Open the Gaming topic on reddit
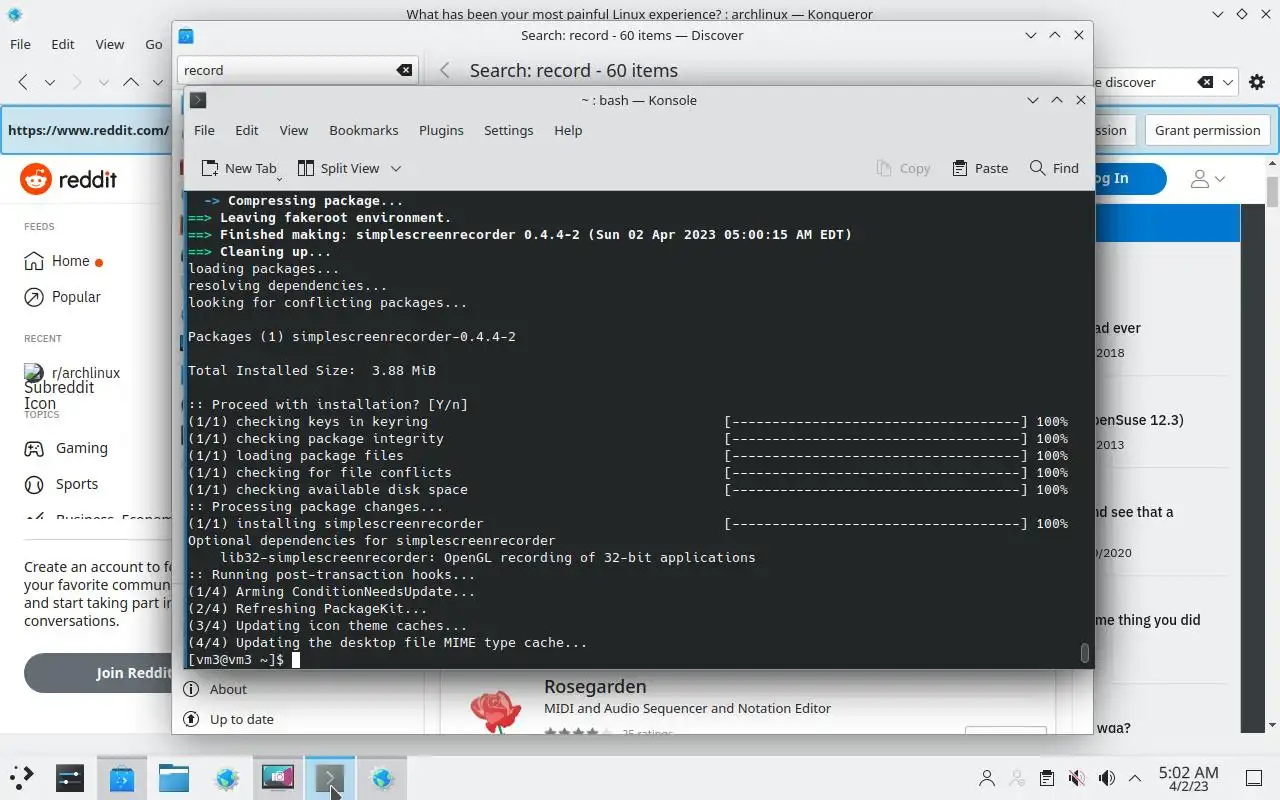Viewport: 1280px width, 800px height. click(x=66, y=448)
